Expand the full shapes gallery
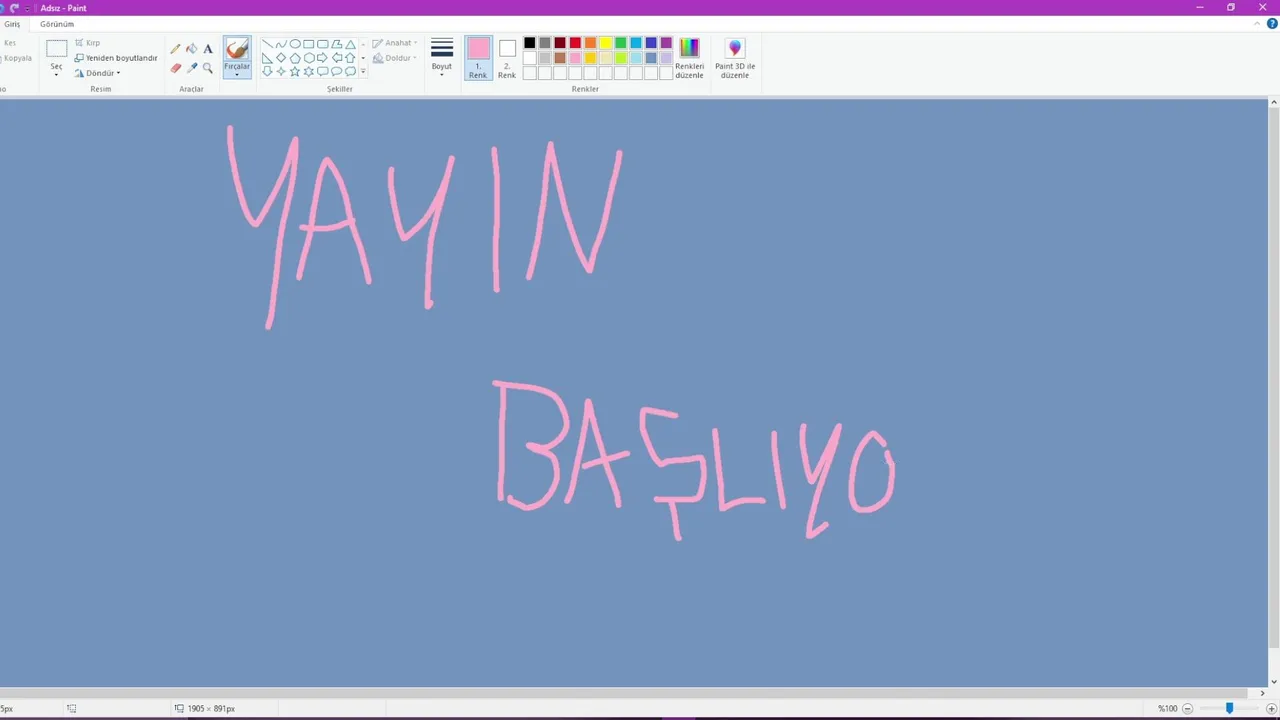Image resolution: width=1280 pixels, height=720 pixels. pos(363,72)
